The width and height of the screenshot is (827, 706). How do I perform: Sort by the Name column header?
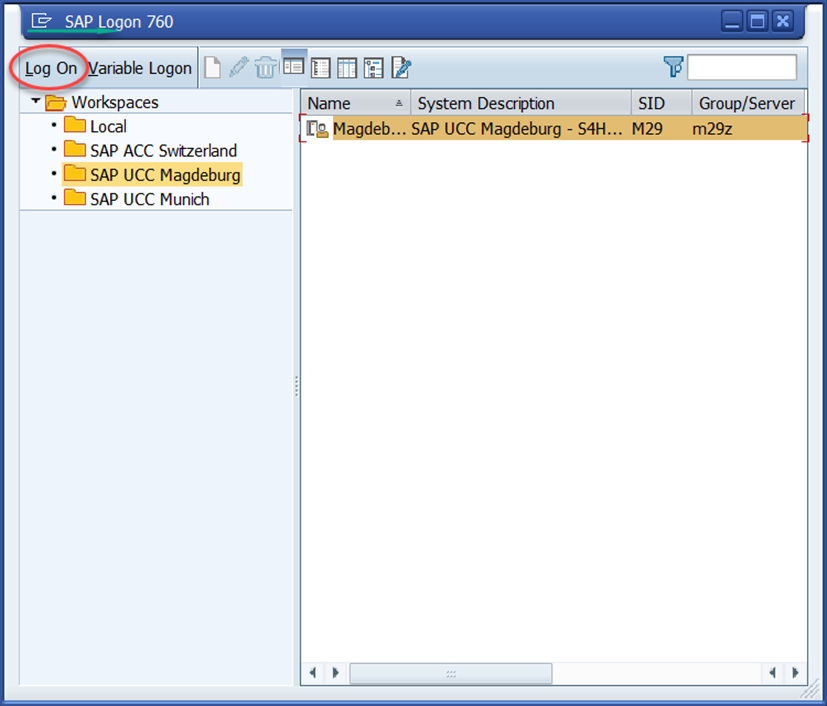tap(355, 103)
